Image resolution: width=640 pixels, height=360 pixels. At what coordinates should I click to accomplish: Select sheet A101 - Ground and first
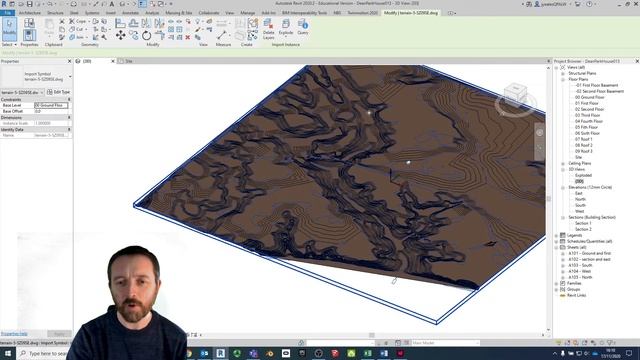point(590,253)
